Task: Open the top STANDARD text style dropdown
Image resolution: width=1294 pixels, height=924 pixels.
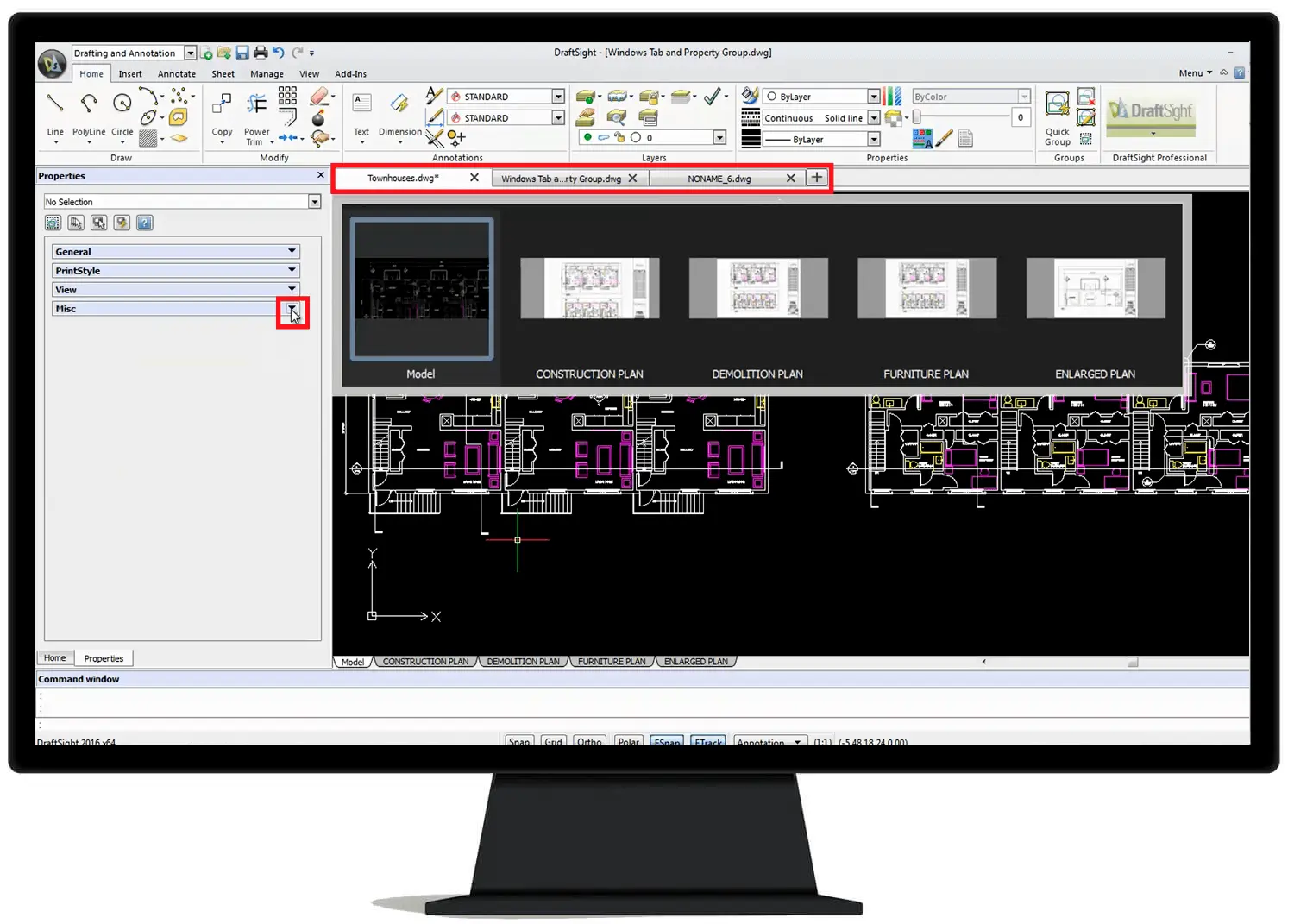Action: coord(558,97)
